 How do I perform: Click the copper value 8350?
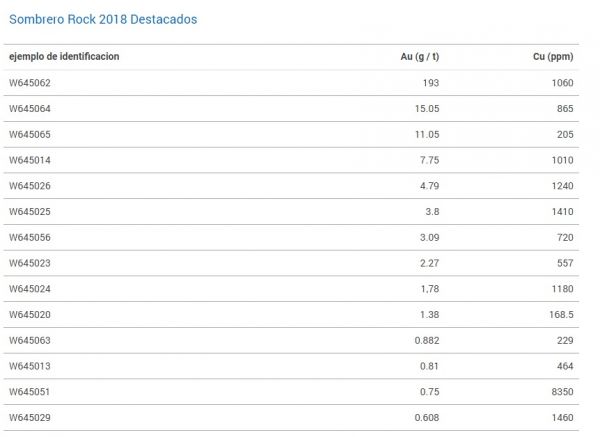562,392
